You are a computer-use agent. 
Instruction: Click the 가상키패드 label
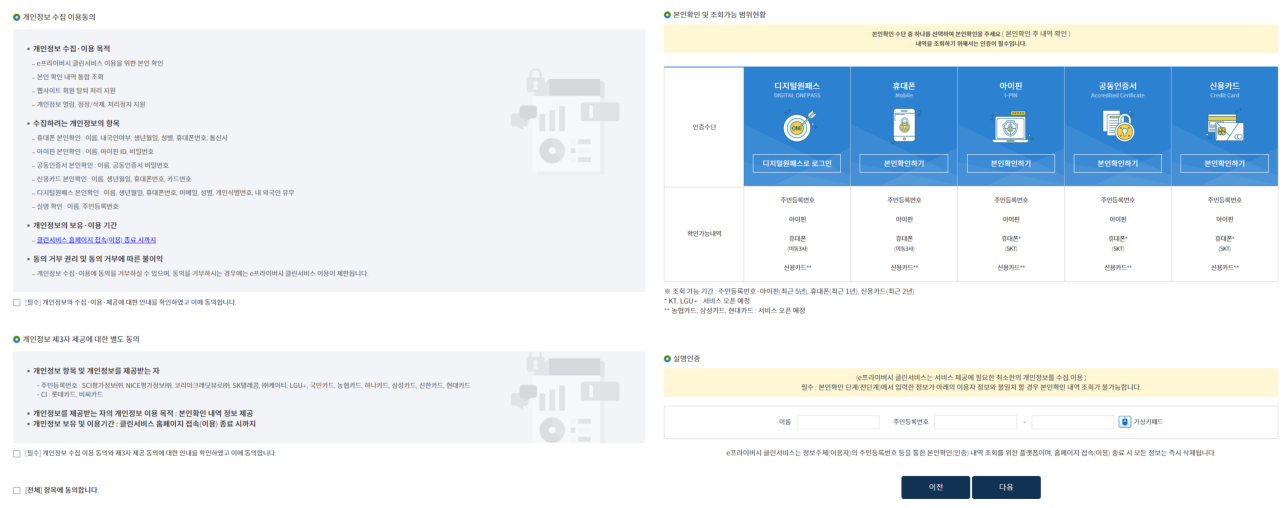[x=1149, y=422]
